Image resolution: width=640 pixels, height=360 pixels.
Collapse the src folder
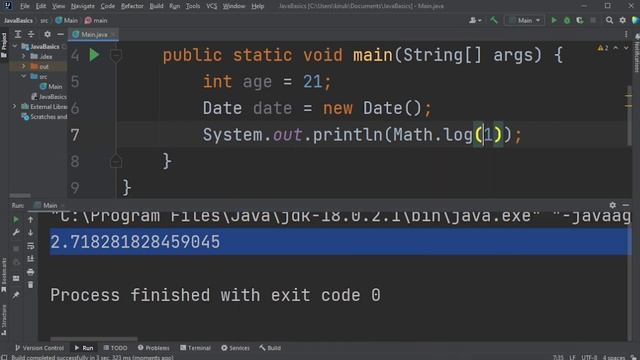pos(24,76)
